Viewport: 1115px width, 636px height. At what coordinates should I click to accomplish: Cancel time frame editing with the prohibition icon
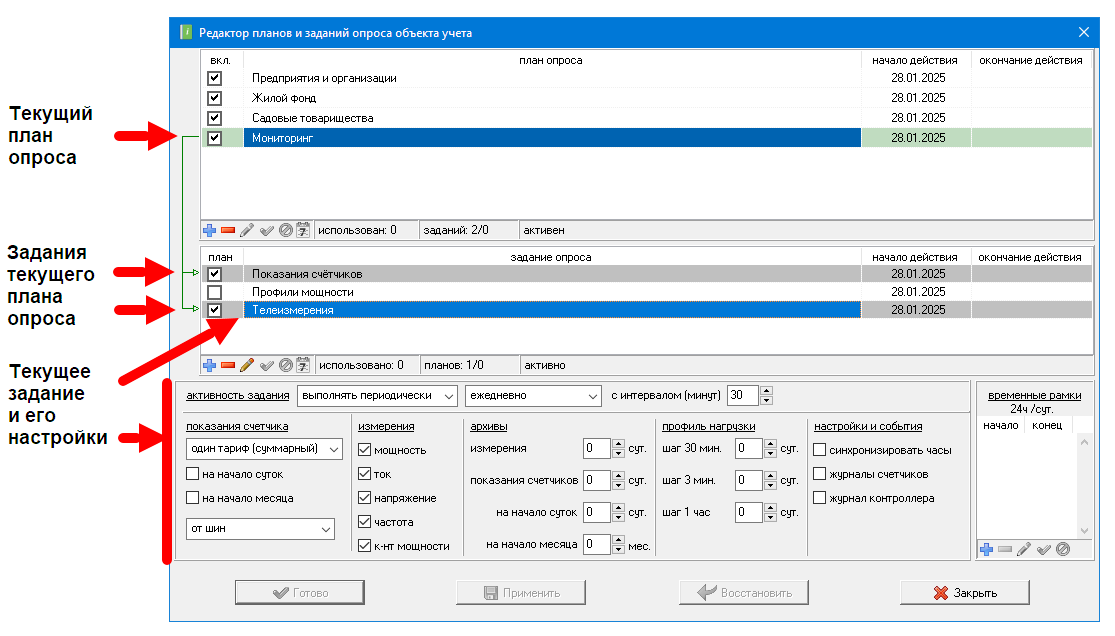(x=1063, y=549)
